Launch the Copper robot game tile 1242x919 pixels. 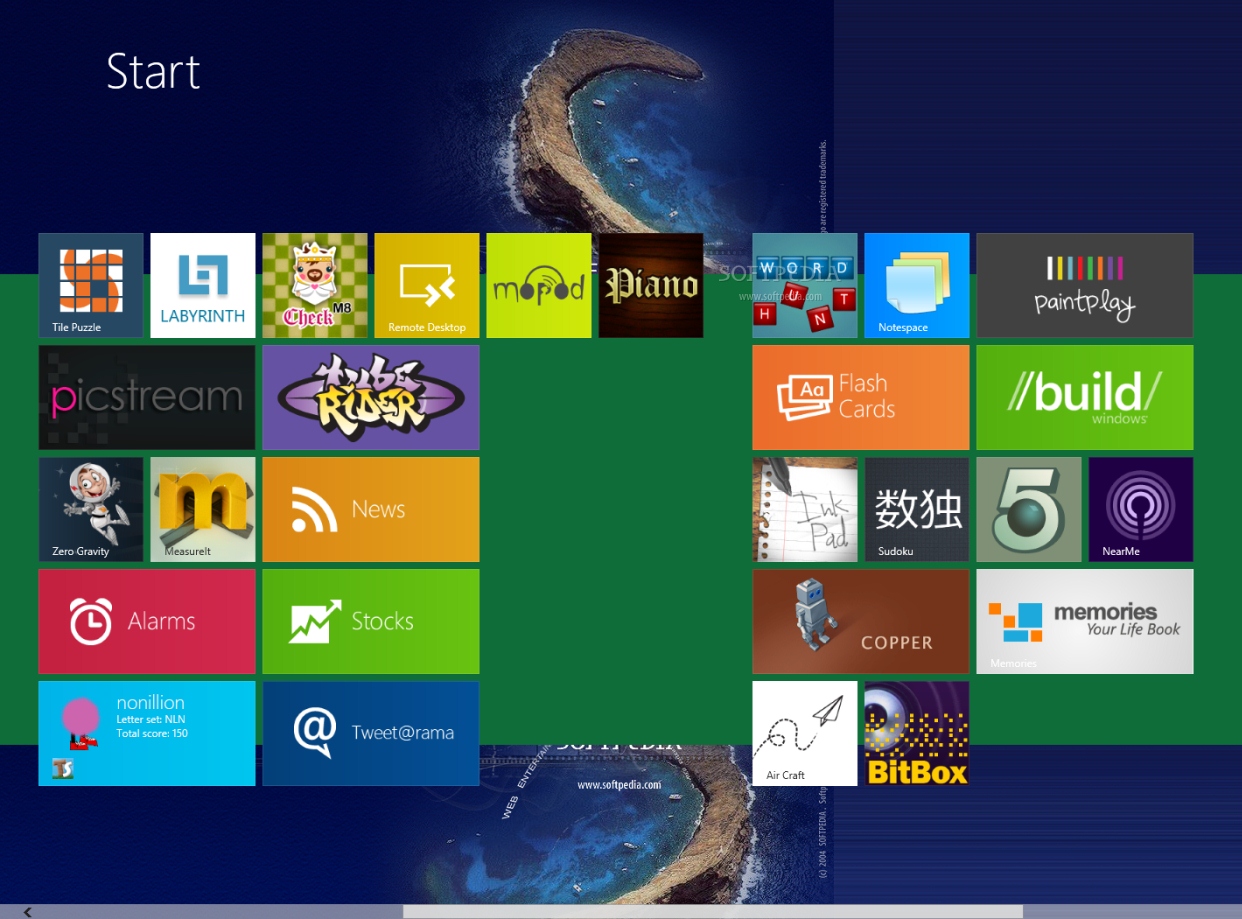click(x=861, y=621)
